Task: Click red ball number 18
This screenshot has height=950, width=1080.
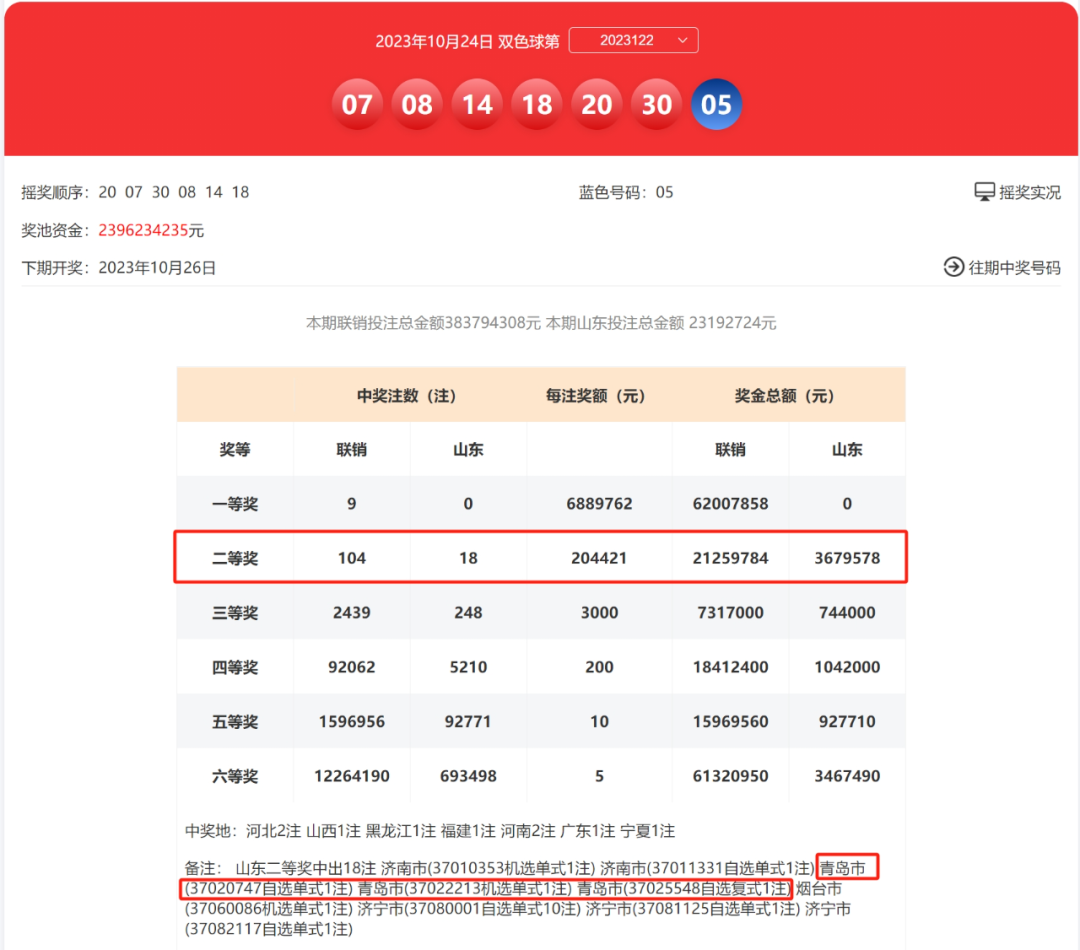Action: (x=537, y=105)
